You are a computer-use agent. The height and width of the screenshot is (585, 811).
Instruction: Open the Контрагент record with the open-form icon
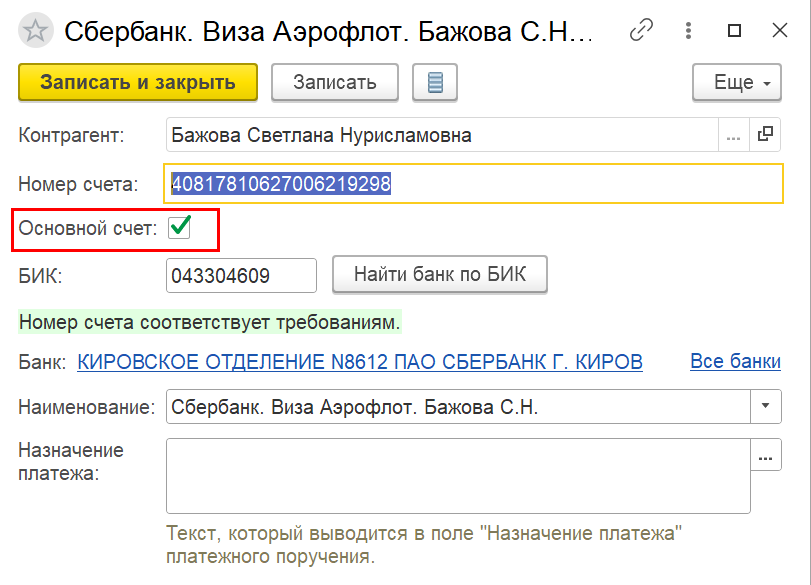pyautogui.click(x=766, y=135)
